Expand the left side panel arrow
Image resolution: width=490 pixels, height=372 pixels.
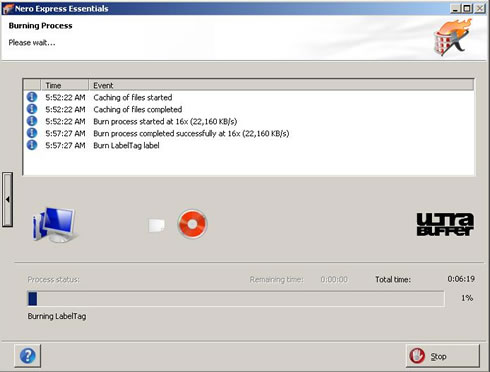coord(7,199)
